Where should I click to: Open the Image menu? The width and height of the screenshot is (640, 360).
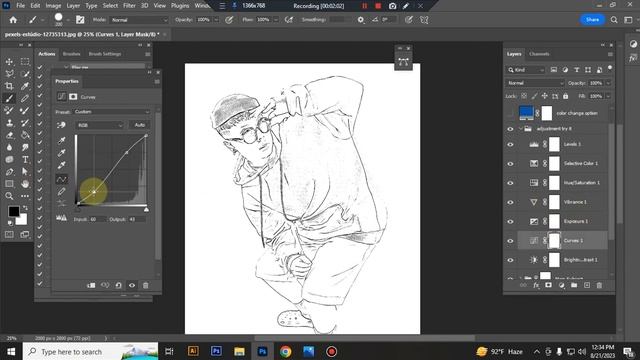click(53, 6)
